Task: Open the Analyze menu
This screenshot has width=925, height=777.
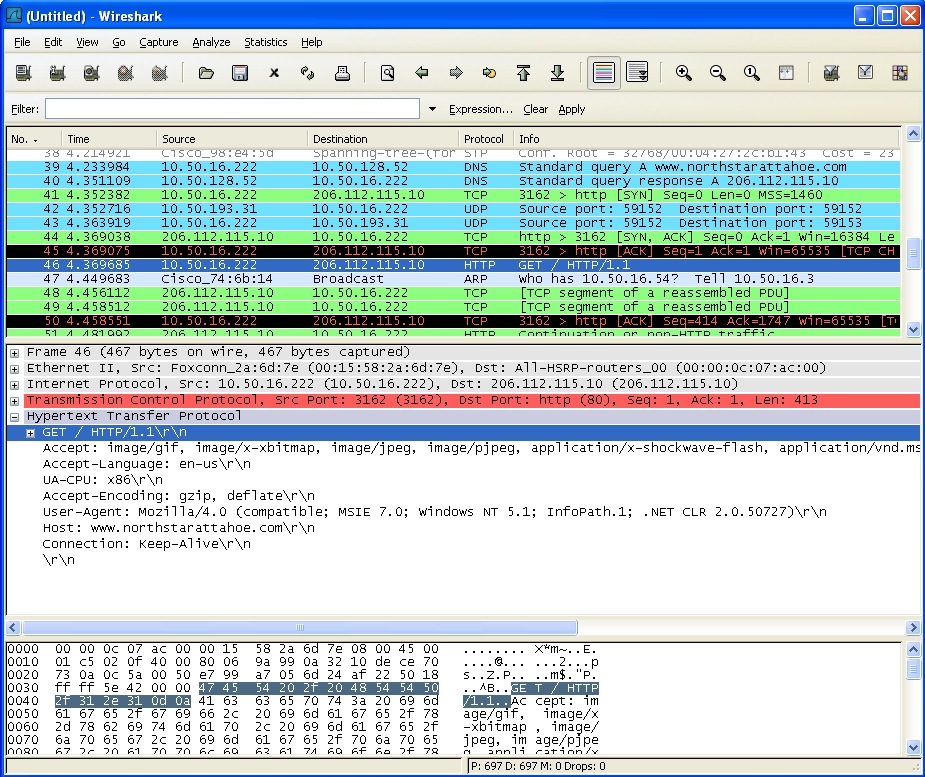Action: (211, 42)
